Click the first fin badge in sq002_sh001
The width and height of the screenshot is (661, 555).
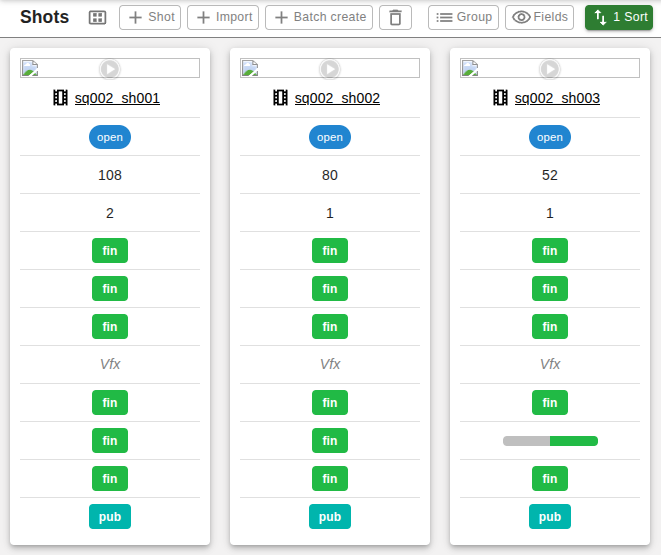tap(110, 251)
